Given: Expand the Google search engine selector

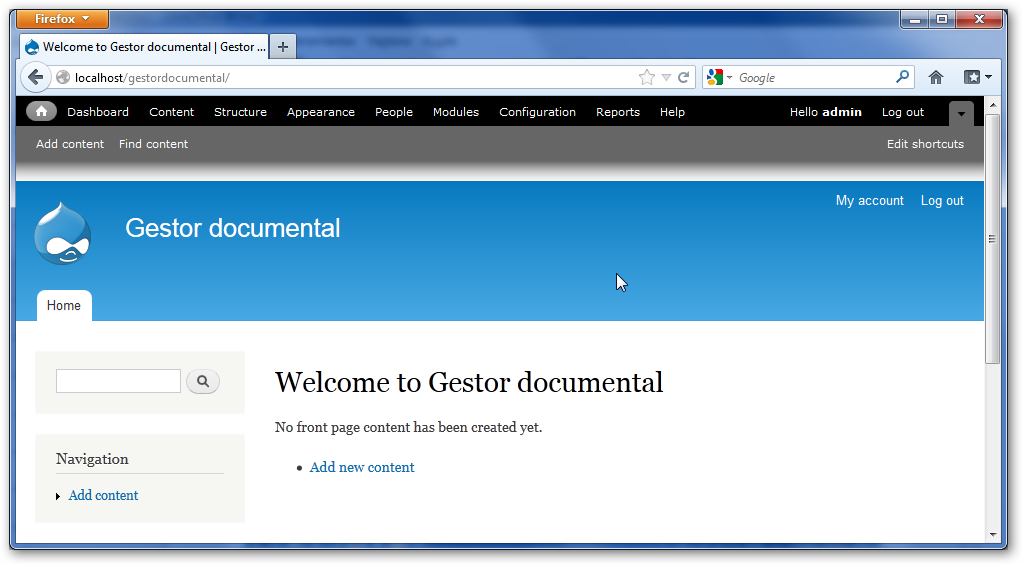Looking at the screenshot, I should [719, 77].
